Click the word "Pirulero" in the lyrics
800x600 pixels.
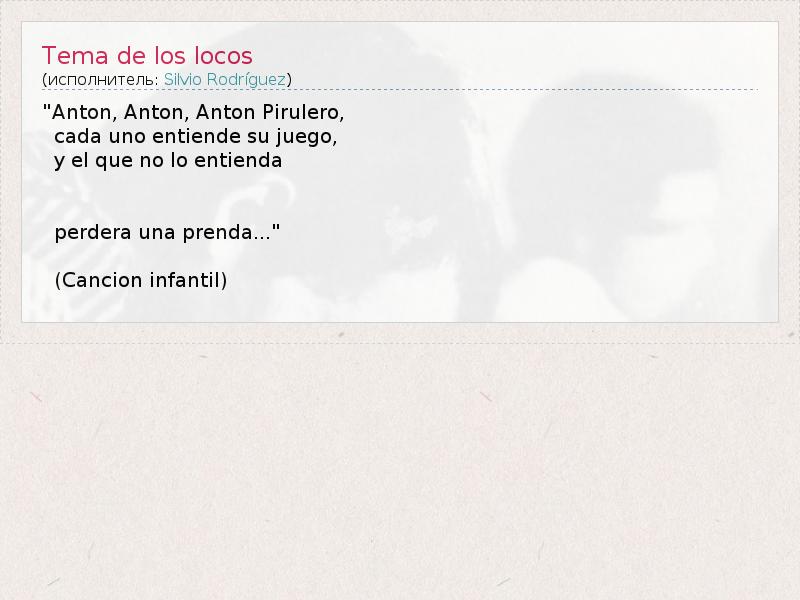point(302,112)
